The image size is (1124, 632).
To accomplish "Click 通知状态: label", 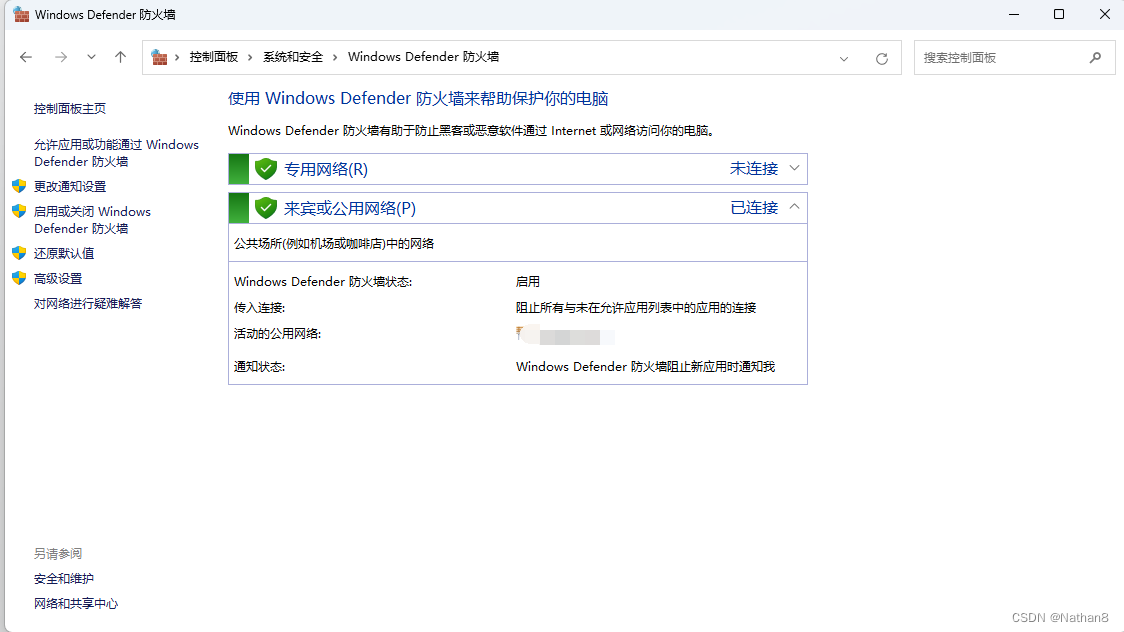I will pyautogui.click(x=259, y=367).
